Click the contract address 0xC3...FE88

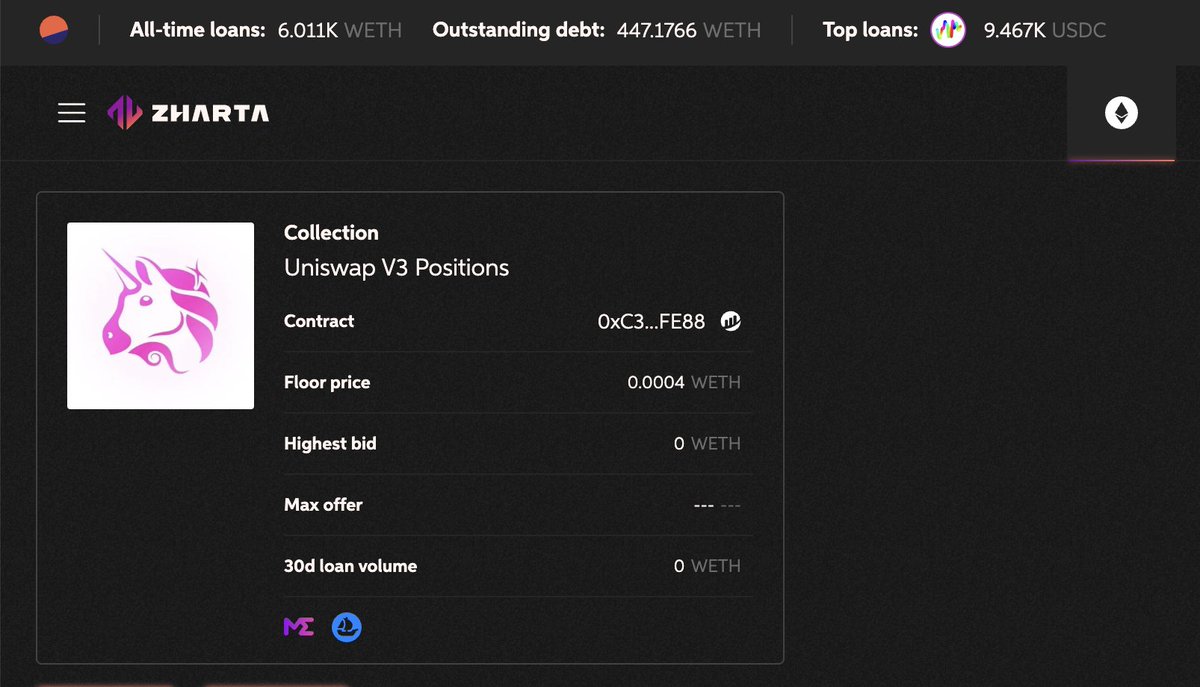651,322
